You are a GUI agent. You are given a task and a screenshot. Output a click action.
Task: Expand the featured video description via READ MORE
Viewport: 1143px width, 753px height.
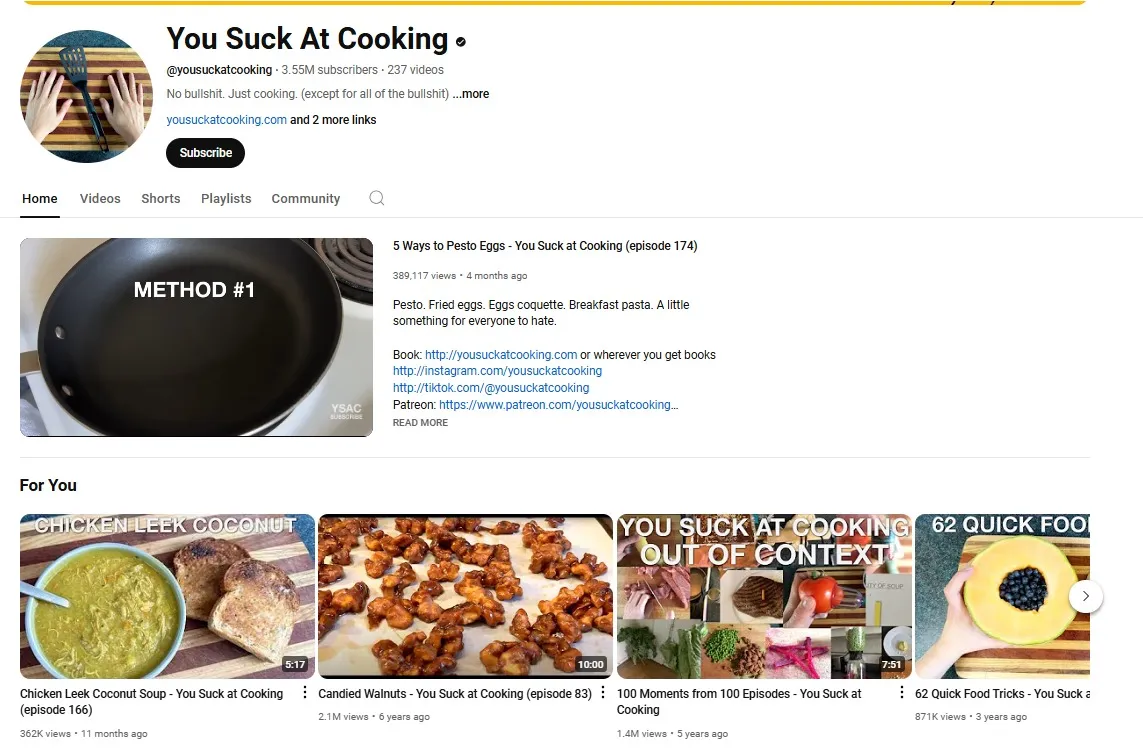pyautogui.click(x=420, y=422)
